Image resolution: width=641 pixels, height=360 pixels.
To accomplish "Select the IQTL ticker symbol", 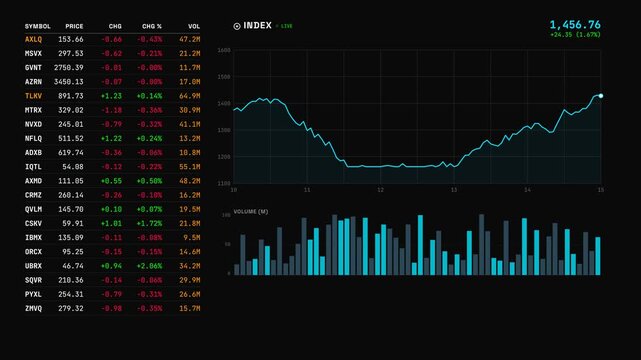I will [33, 167].
